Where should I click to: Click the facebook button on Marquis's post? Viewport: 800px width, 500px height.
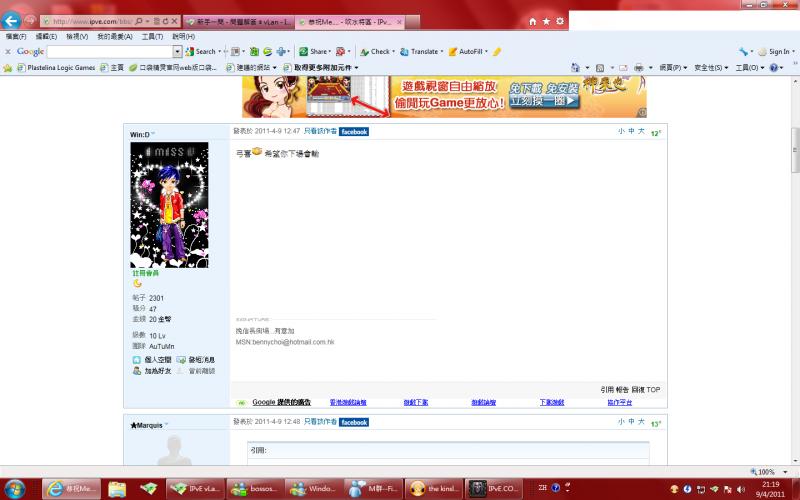coord(354,422)
